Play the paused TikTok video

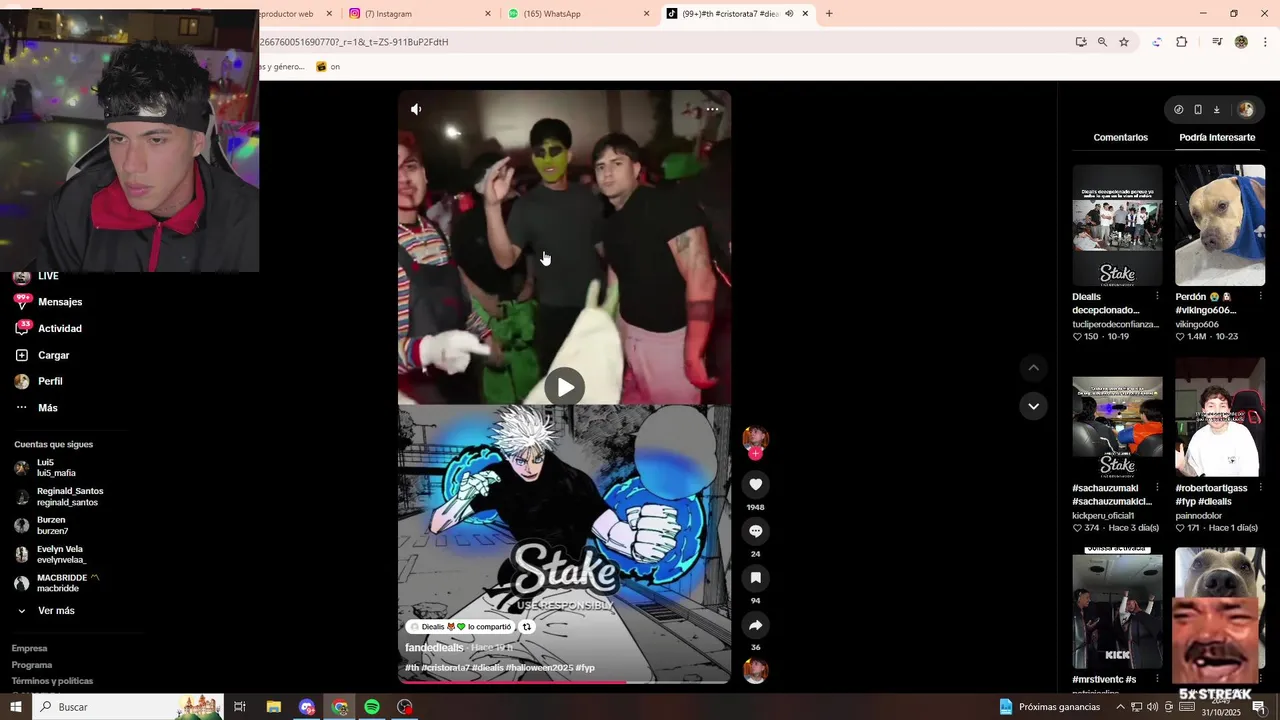click(x=565, y=387)
